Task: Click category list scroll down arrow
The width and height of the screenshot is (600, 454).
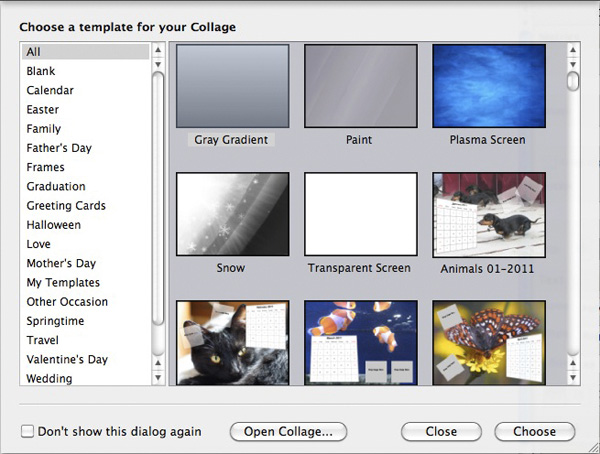Action: (x=158, y=378)
